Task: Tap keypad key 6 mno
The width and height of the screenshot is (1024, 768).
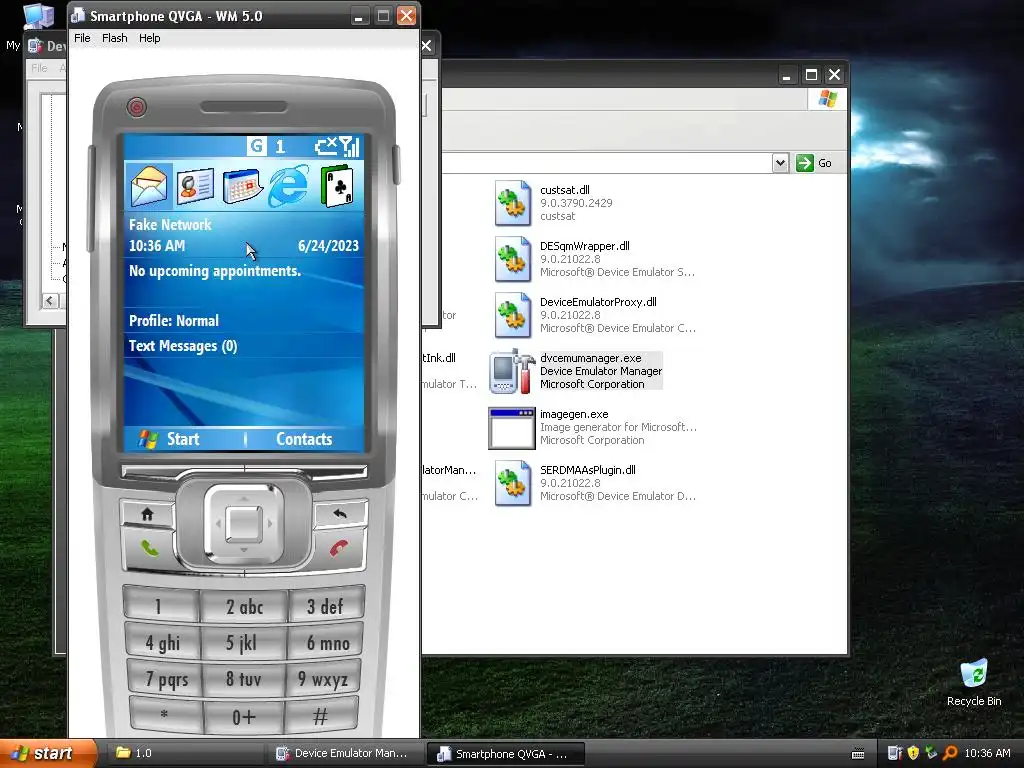Action: point(326,643)
